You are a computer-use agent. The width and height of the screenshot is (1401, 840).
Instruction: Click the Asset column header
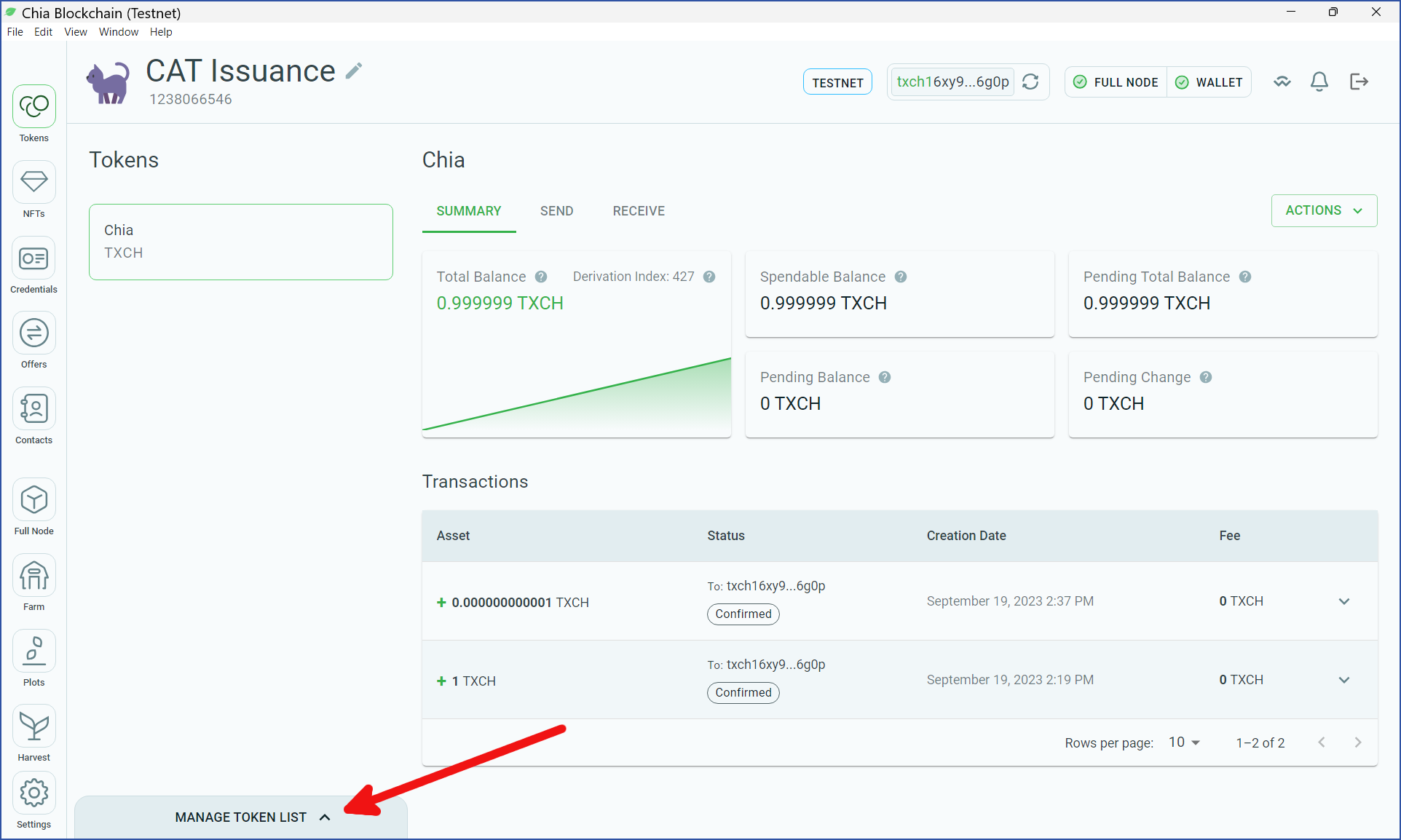coord(453,536)
